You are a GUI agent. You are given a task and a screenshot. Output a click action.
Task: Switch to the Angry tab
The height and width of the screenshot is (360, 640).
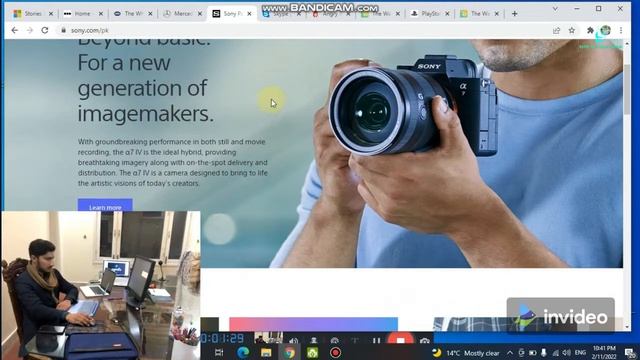330,13
